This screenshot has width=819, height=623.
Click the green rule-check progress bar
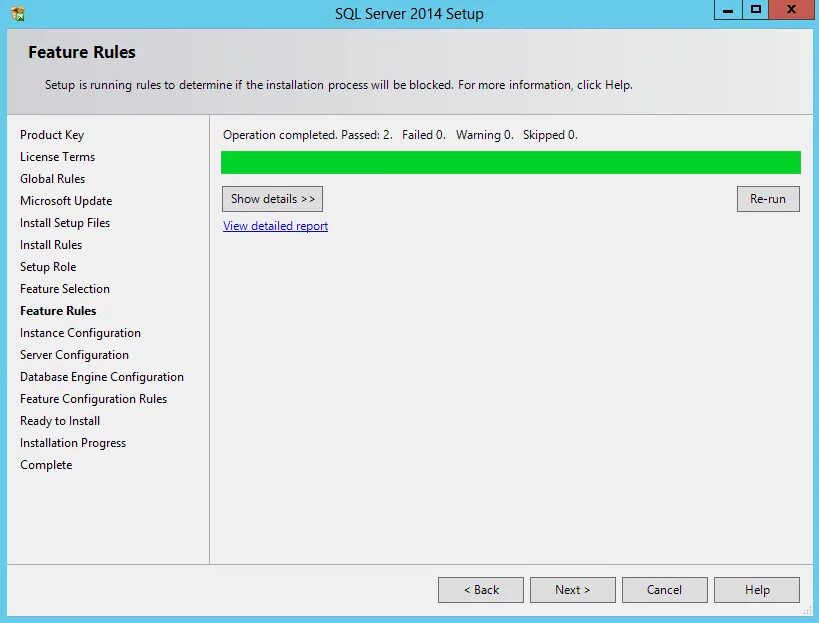tap(510, 162)
